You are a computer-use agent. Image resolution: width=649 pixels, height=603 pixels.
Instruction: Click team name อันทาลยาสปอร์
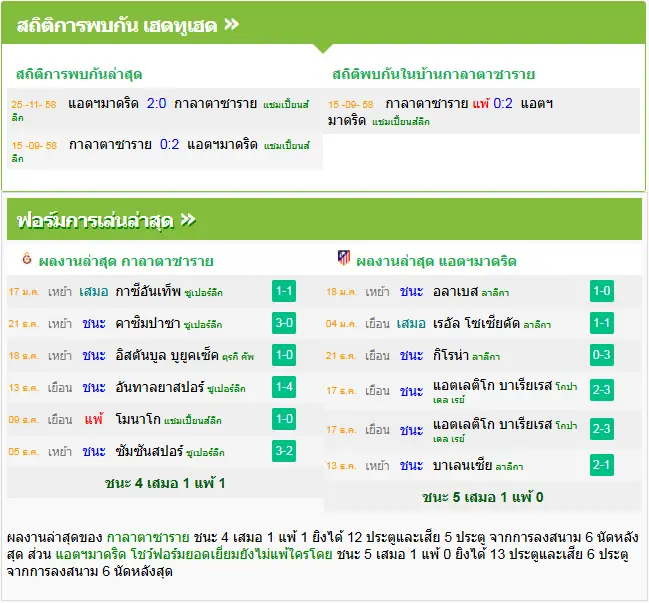(160, 387)
